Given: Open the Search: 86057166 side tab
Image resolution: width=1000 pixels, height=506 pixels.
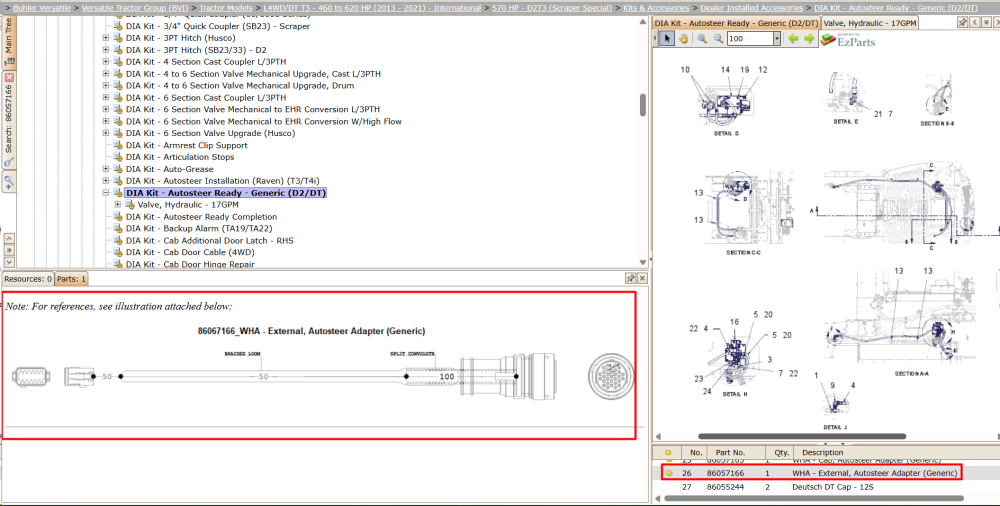Looking at the screenshot, I should point(8,119).
